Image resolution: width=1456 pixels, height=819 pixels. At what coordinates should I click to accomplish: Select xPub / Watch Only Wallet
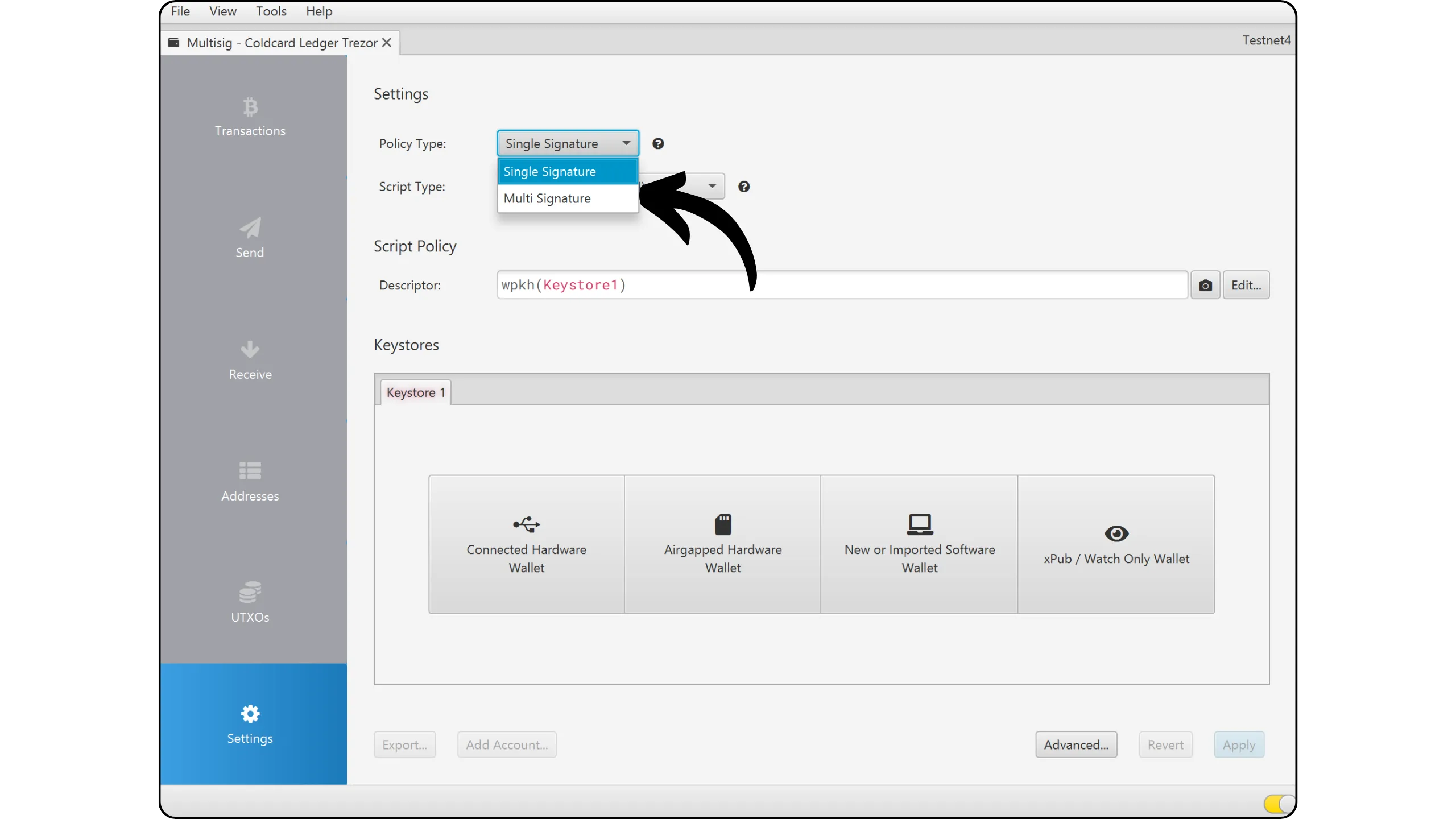(x=1116, y=544)
